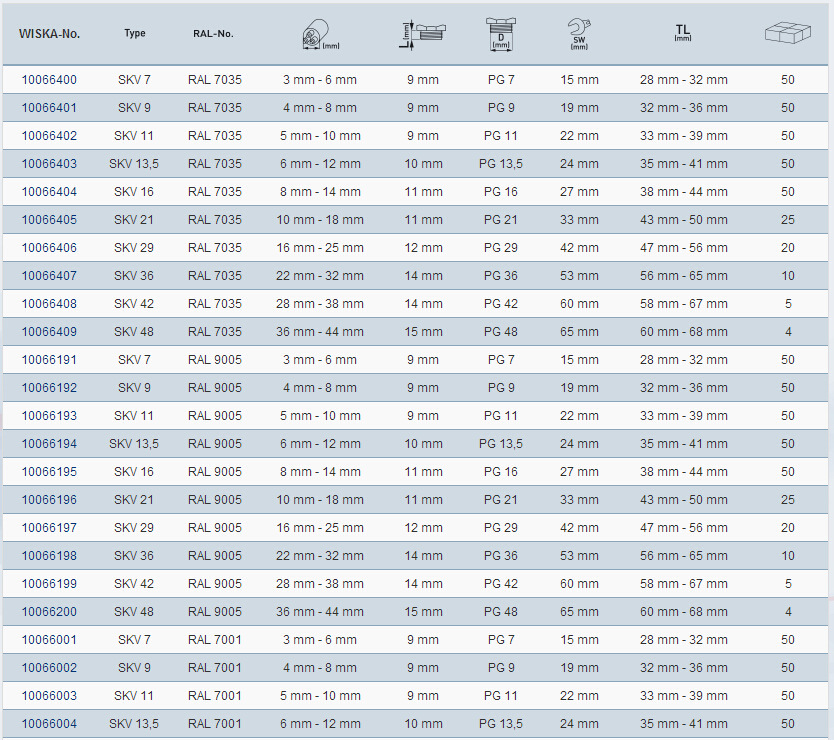Open article number 10066193

(x=49, y=416)
